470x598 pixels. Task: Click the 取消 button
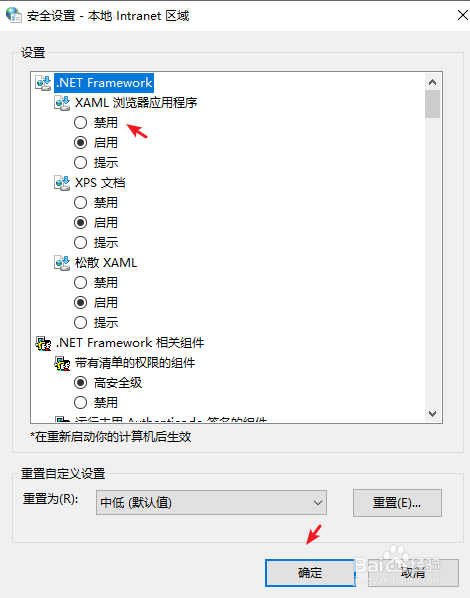413,573
